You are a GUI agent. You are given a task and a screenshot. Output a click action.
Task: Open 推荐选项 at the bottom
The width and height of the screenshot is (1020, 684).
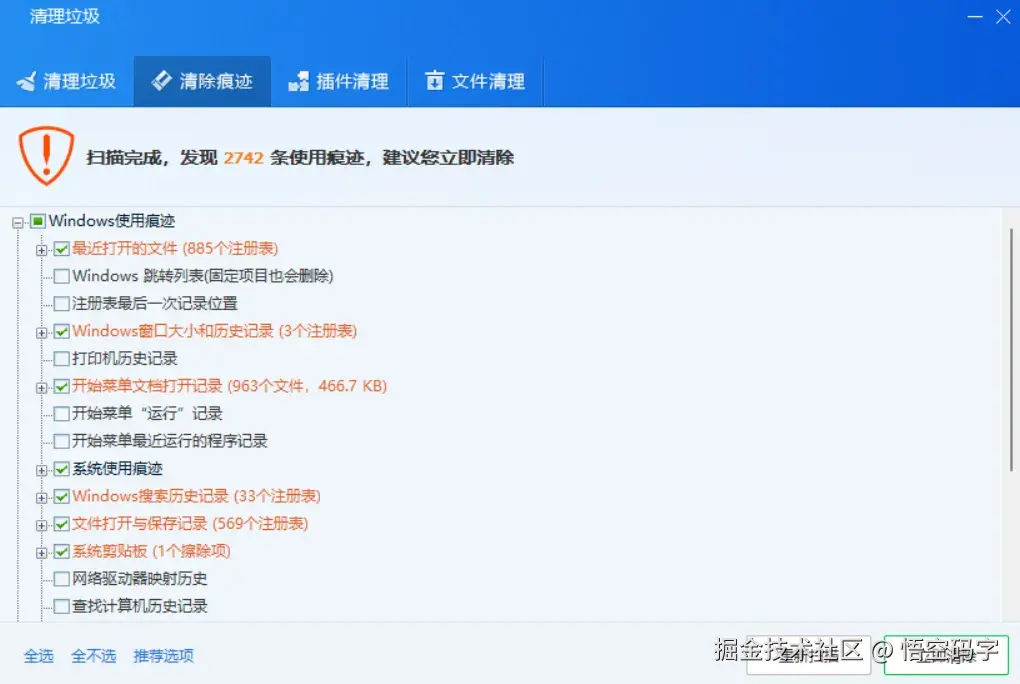163,656
